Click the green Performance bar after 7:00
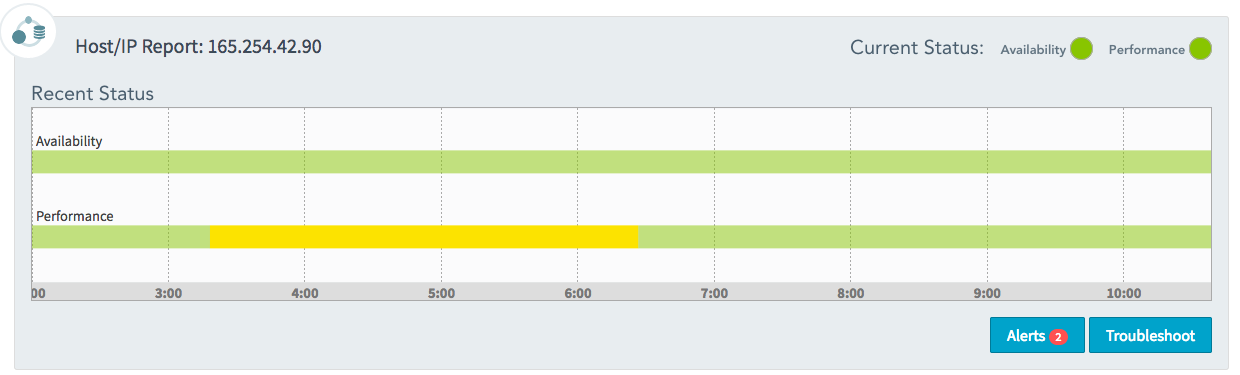 [x=925, y=237]
